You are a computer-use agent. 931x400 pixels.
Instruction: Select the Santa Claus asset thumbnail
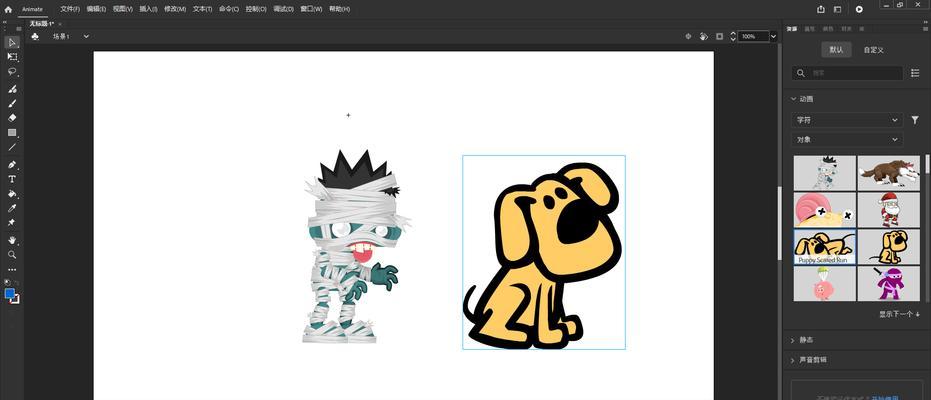[888, 209]
